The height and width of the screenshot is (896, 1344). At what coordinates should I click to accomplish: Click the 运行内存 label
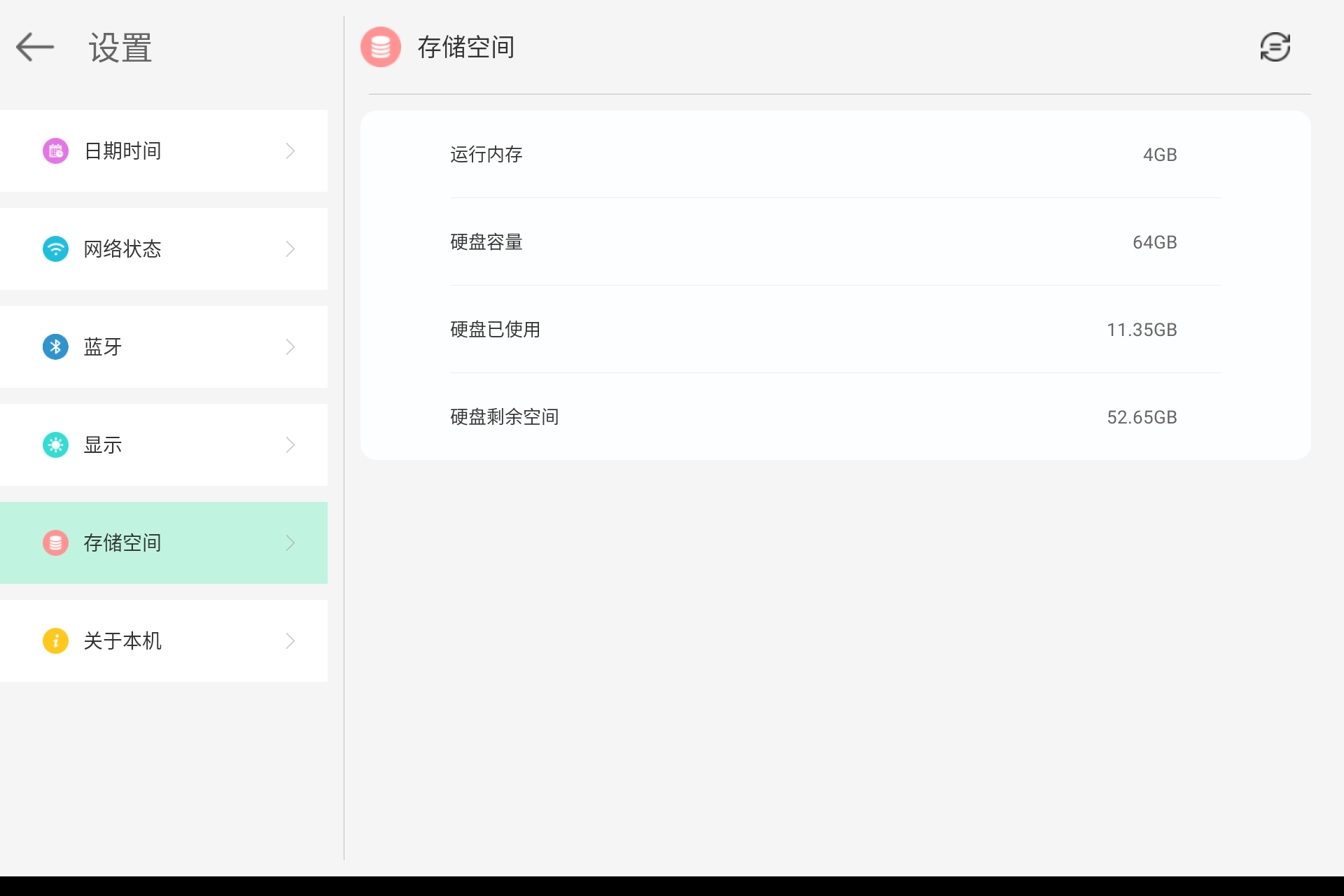(x=486, y=155)
